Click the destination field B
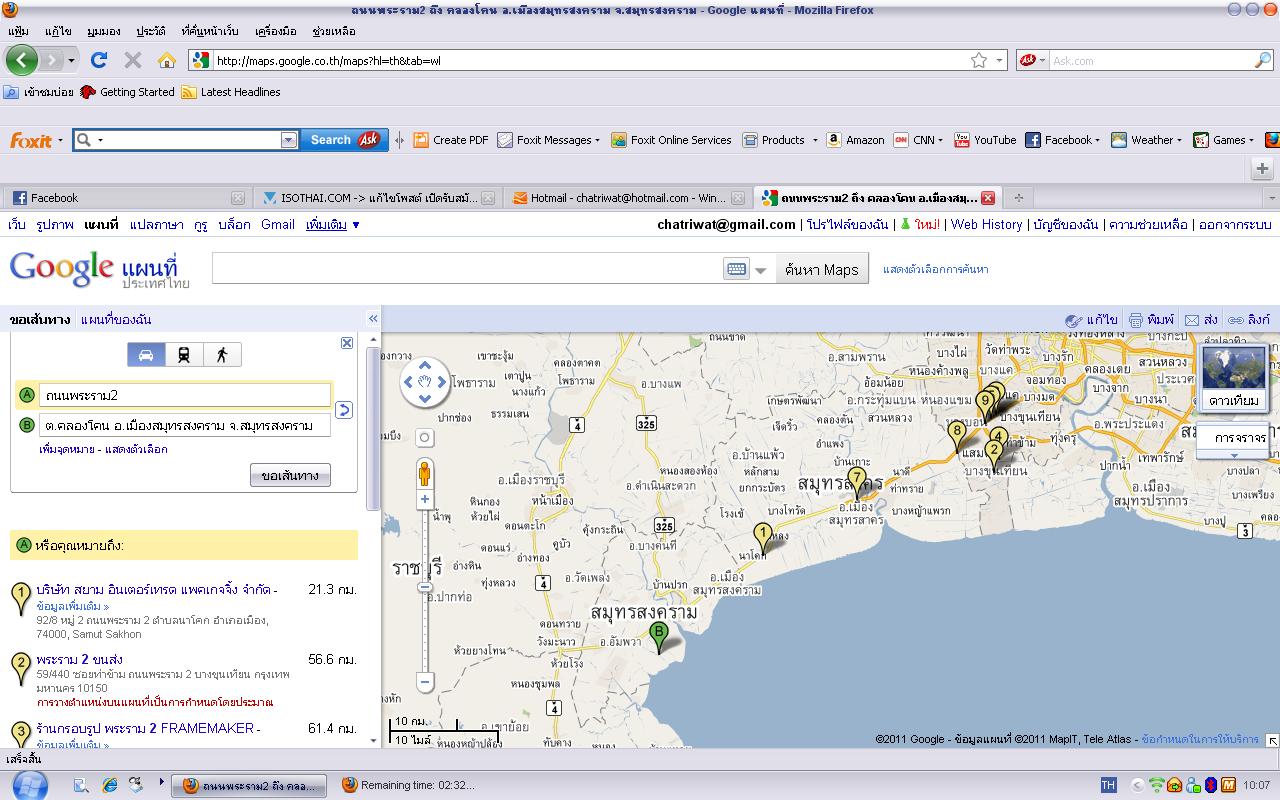The width and height of the screenshot is (1280, 800). (x=185, y=425)
